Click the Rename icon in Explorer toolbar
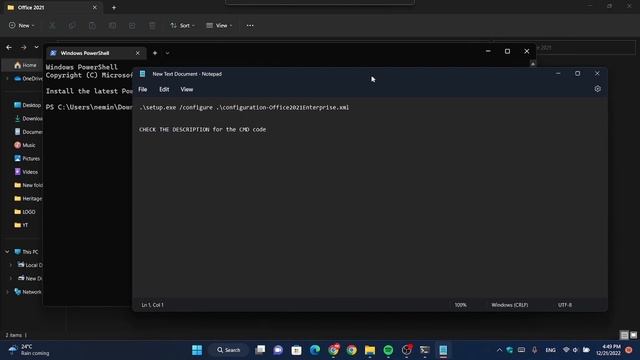 (x=112, y=26)
